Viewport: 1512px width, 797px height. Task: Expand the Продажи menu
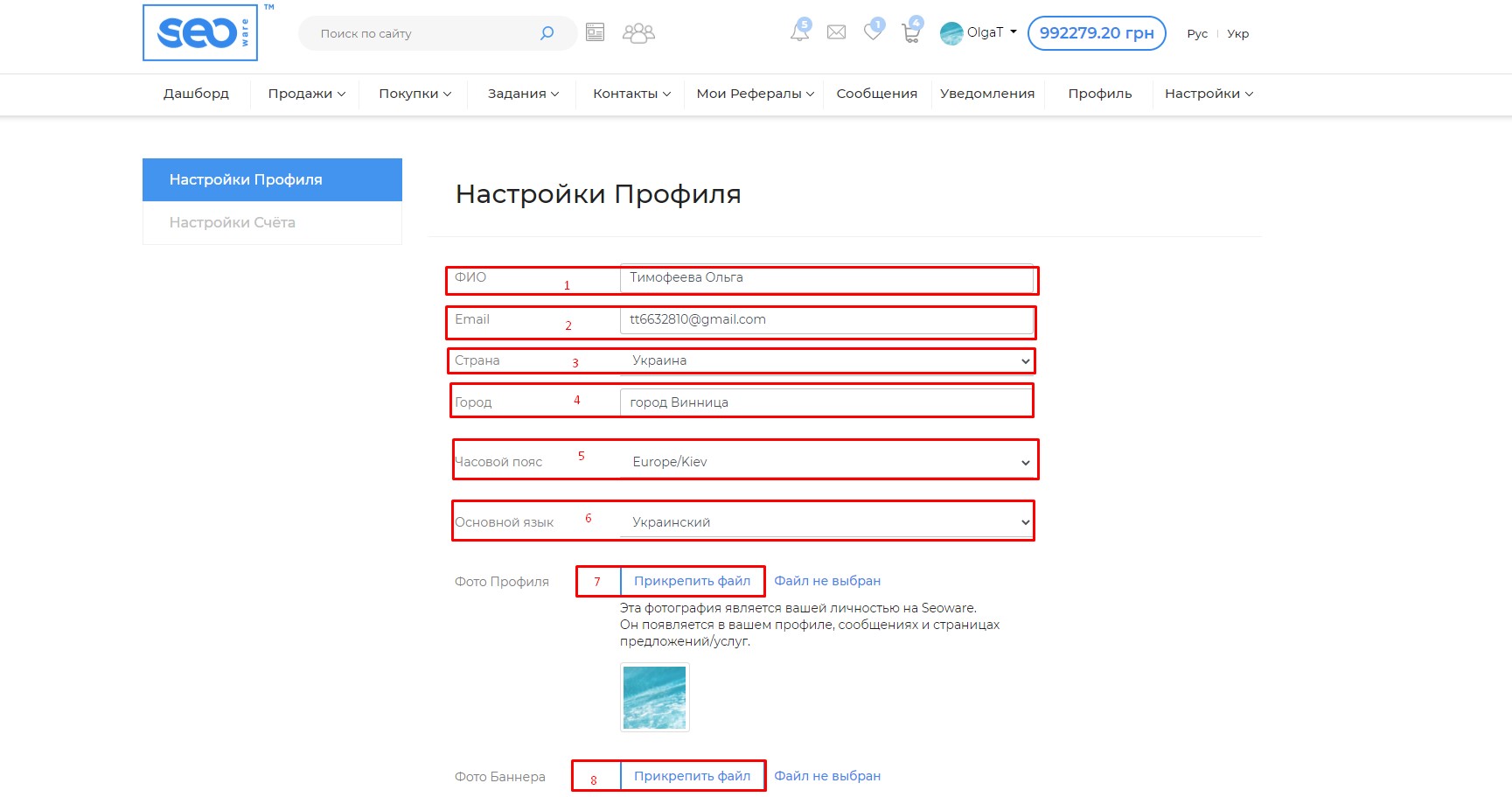306,94
